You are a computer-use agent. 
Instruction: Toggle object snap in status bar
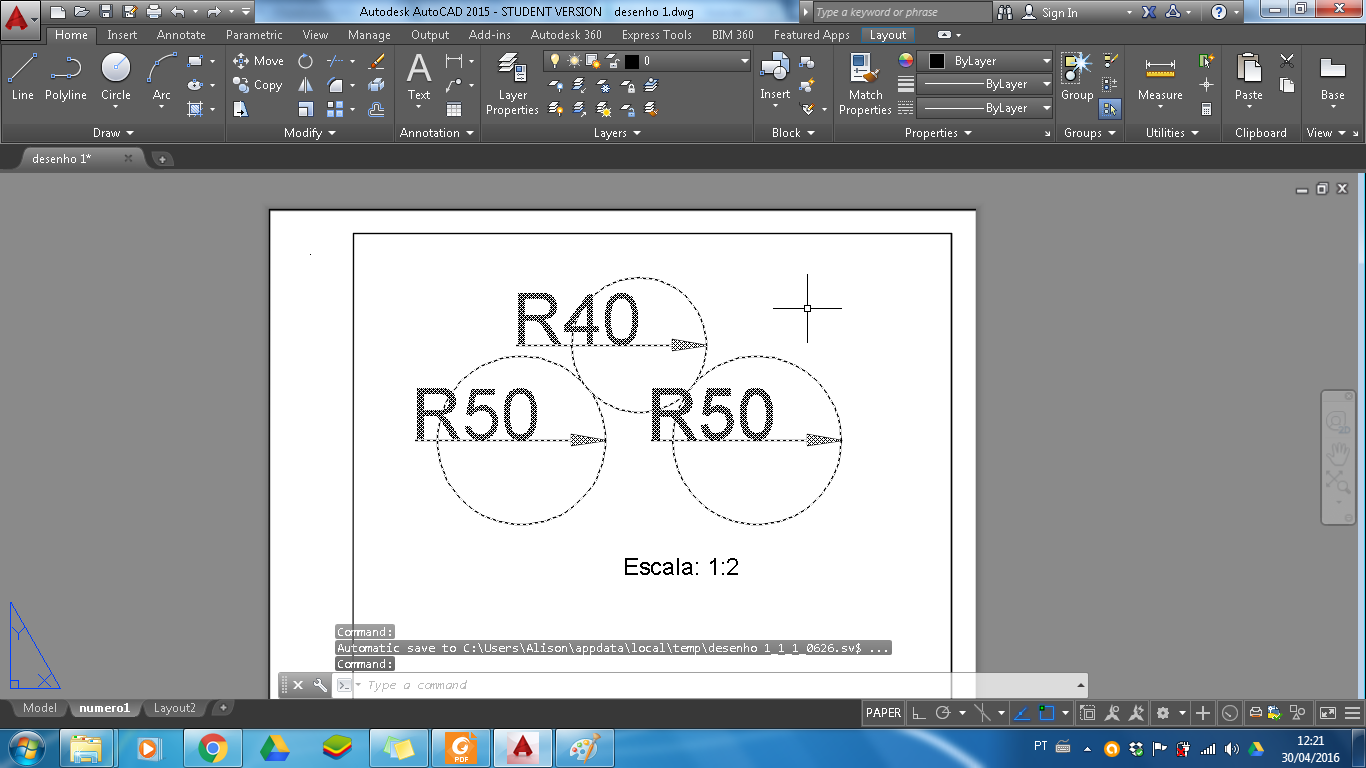(x=983, y=713)
